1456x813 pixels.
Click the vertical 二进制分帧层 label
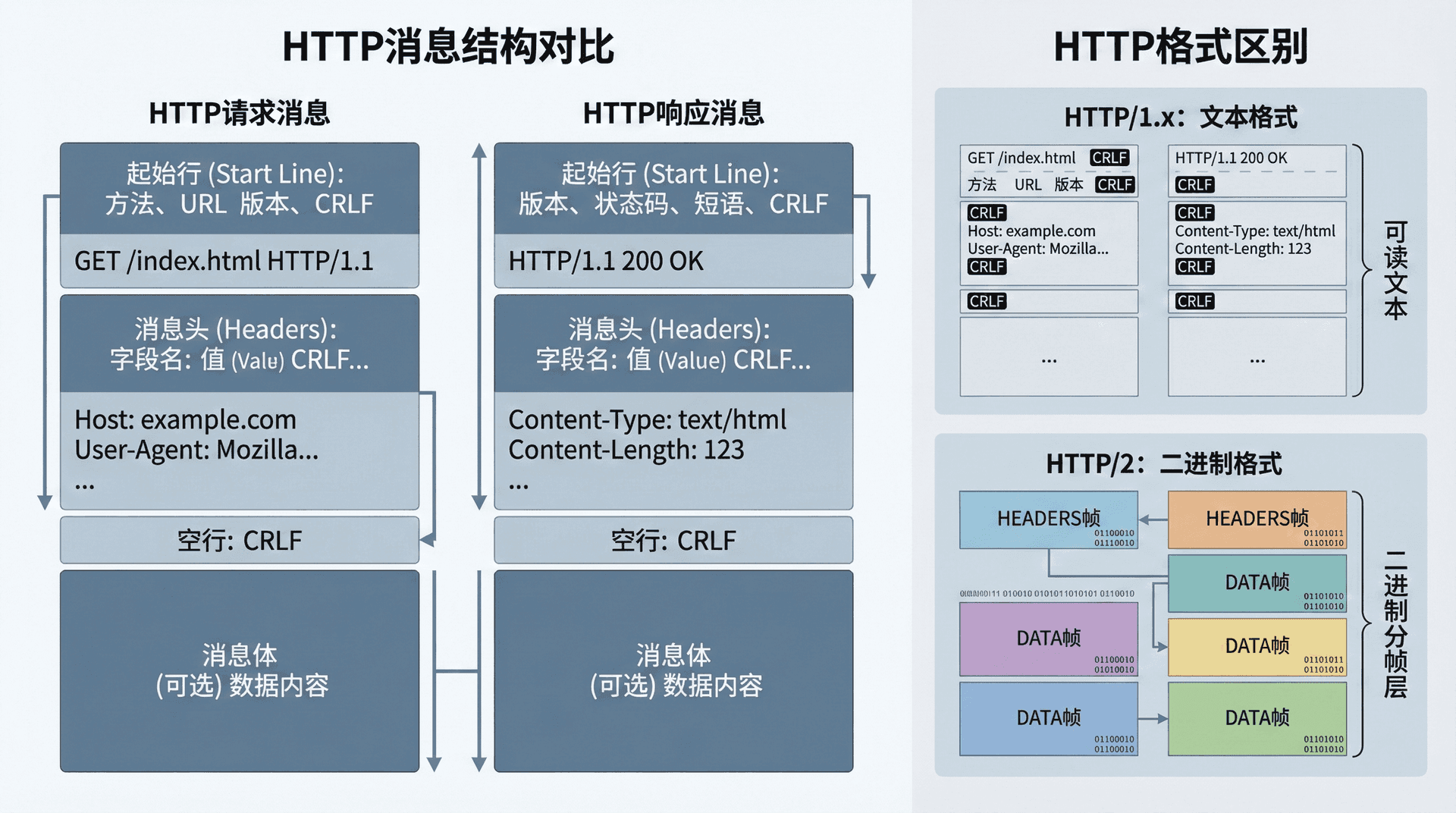pyautogui.click(x=1395, y=623)
